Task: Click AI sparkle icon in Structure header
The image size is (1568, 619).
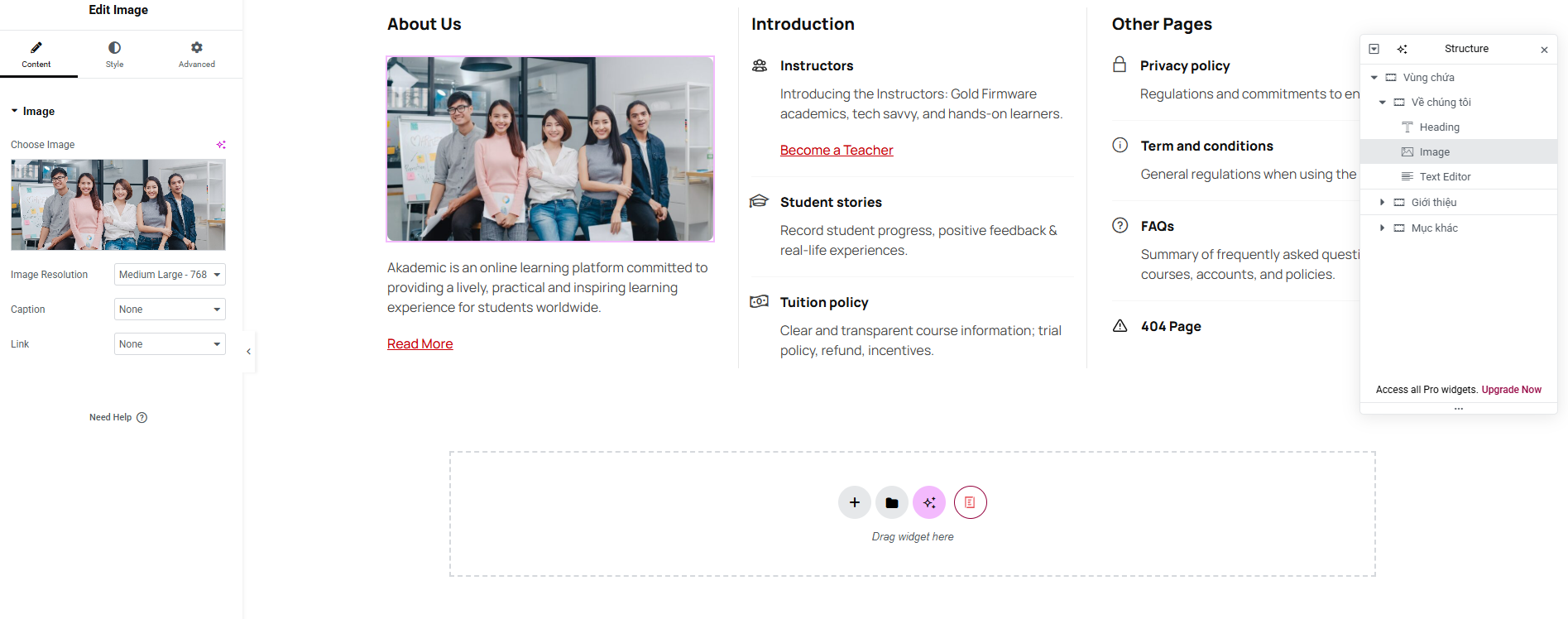Action: click(x=1402, y=49)
